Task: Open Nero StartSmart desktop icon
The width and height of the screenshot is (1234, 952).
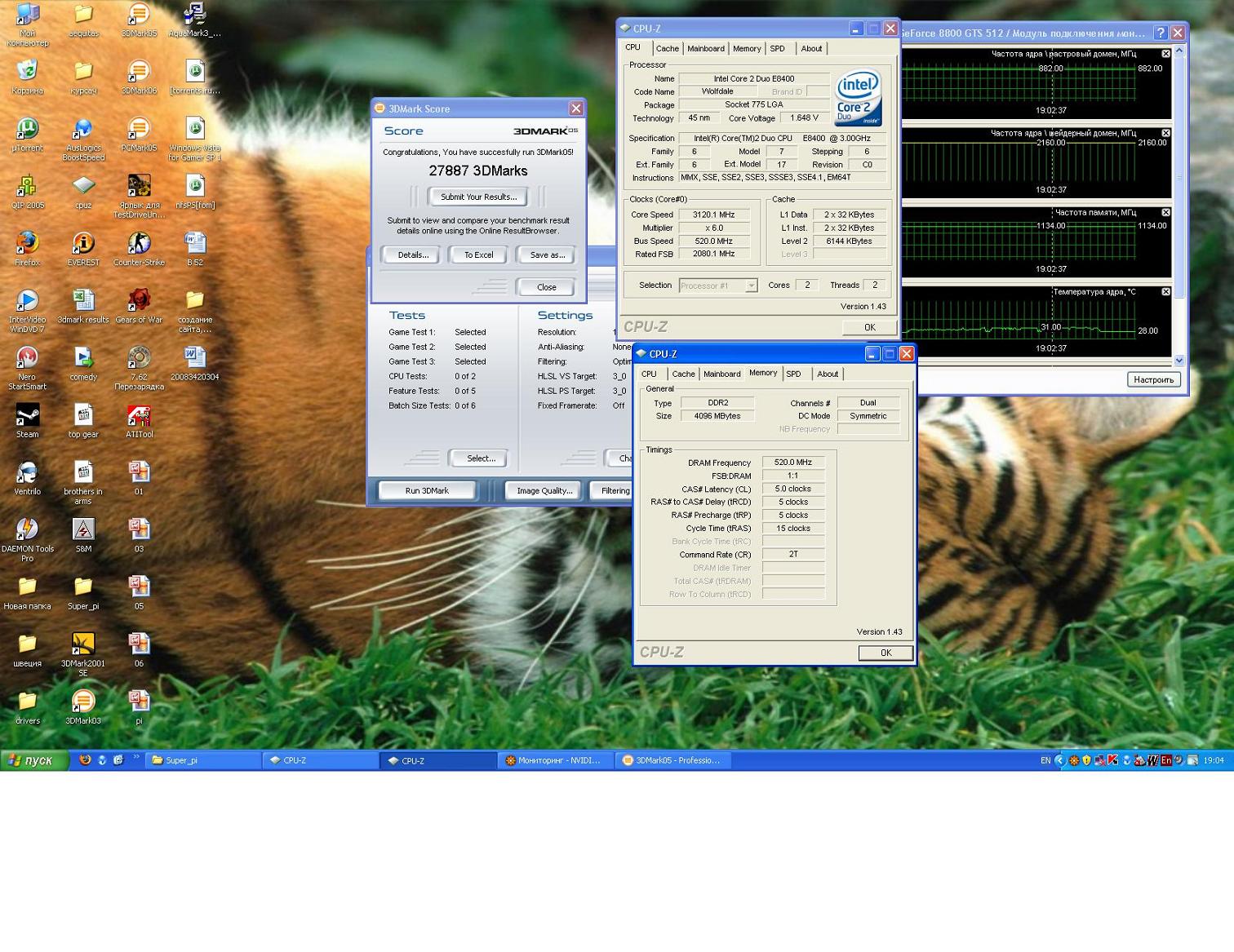Action: (27, 367)
